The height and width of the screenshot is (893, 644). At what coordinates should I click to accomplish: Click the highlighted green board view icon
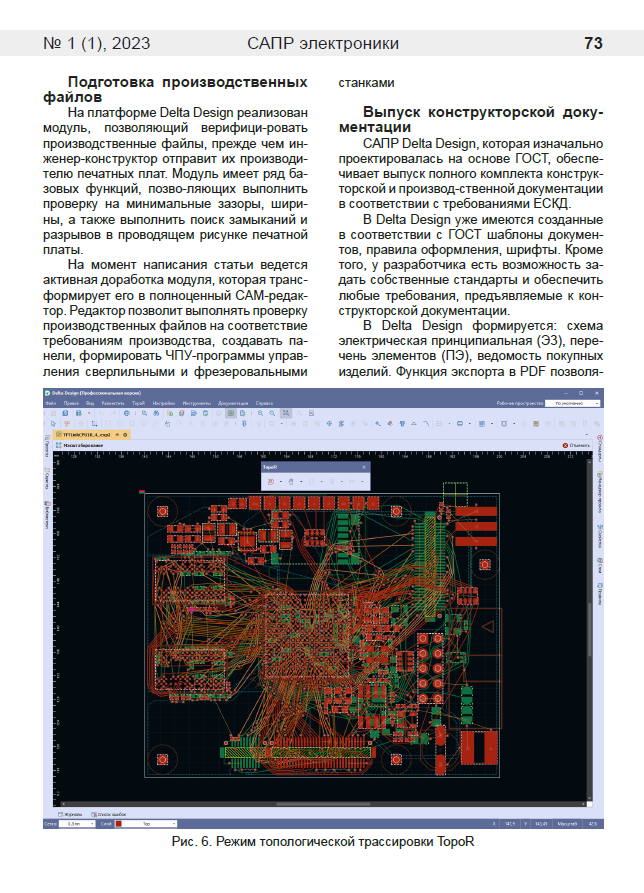(231, 413)
